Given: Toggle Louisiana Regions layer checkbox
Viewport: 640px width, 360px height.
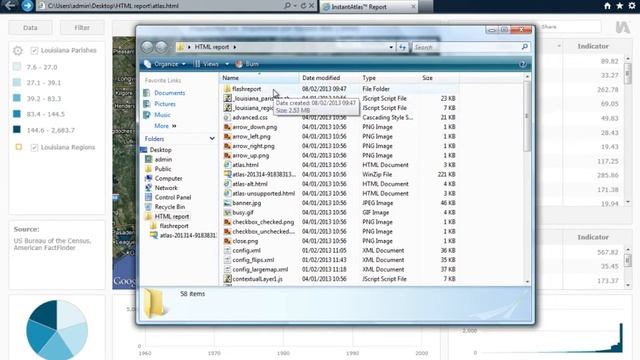Looking at the screenshot, I should 34,148.
